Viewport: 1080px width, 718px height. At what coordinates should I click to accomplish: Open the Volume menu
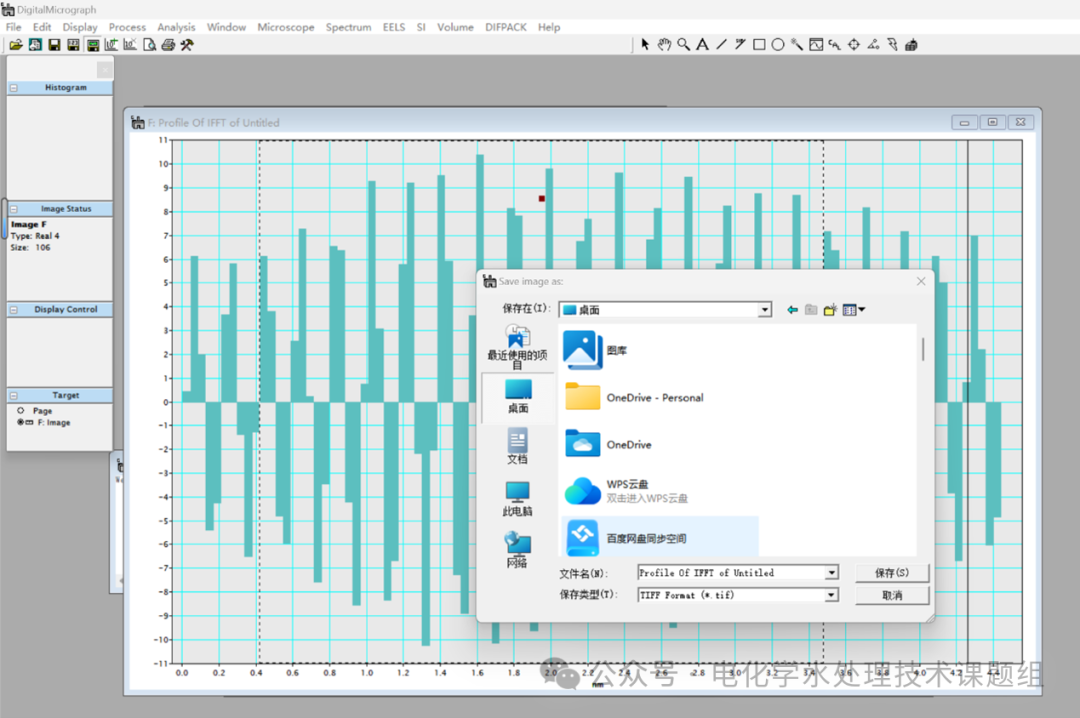455,27
